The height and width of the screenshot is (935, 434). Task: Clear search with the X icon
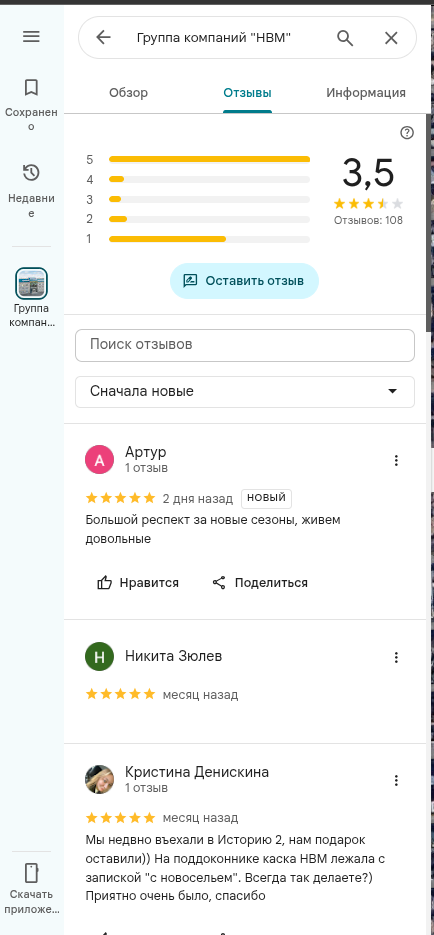coord(391,38)
